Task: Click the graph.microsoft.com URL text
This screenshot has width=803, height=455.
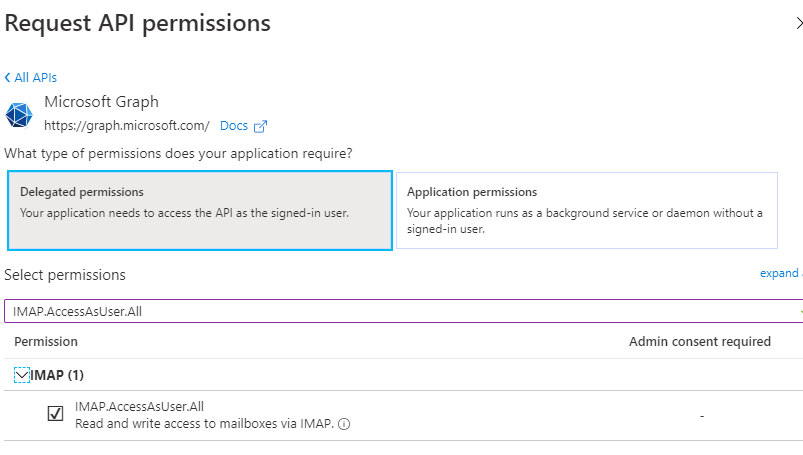Action: tap(126, 126)
